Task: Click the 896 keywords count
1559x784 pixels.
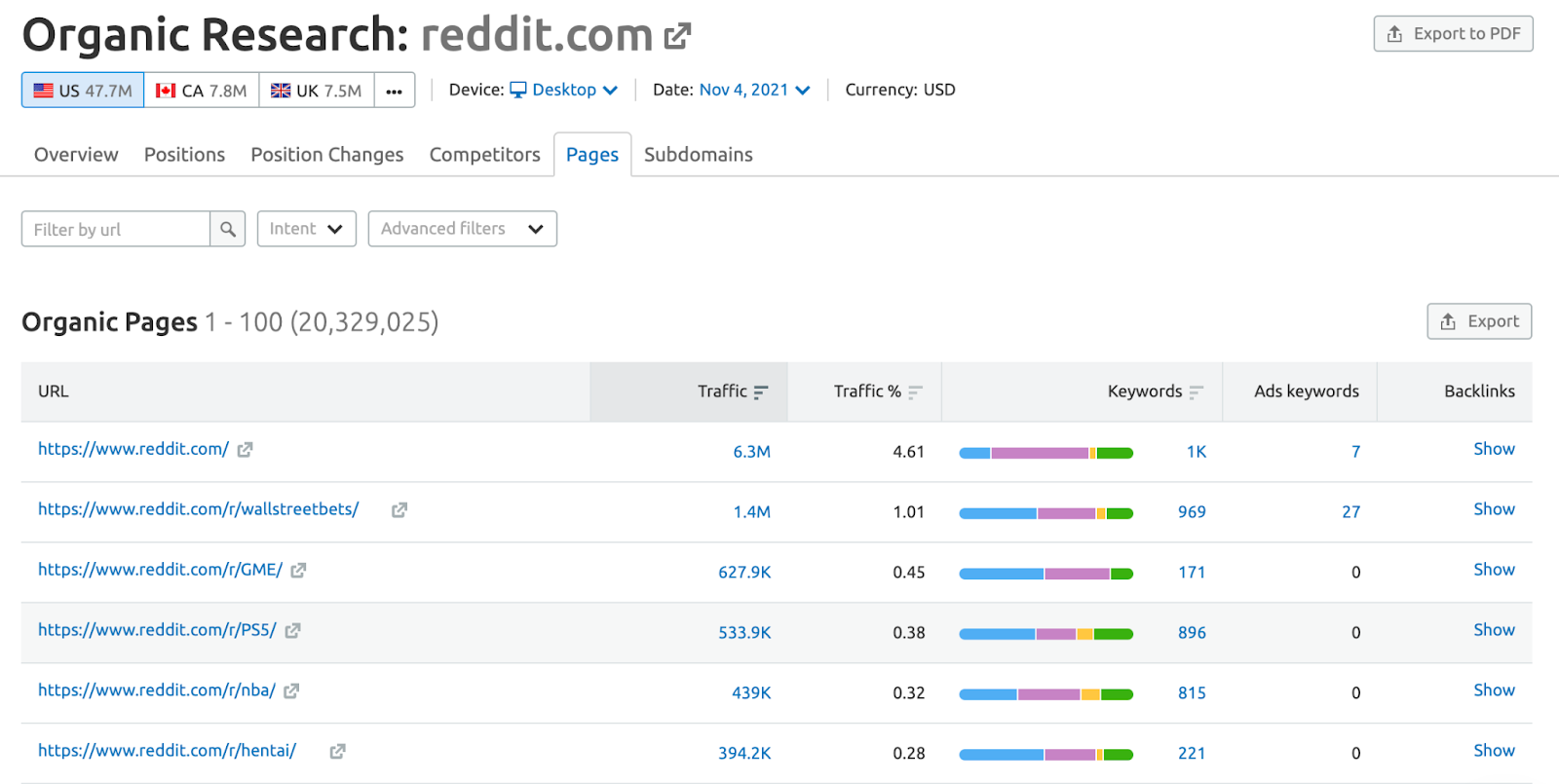Action: (x=1192, y=633)
